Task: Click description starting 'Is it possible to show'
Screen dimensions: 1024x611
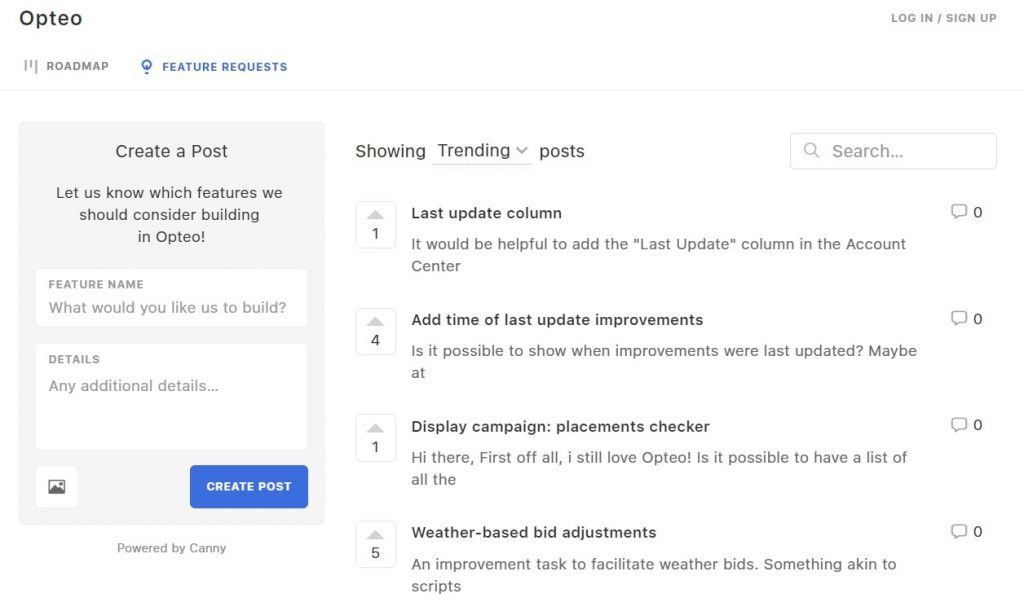Action: click(x=664, y=362)
